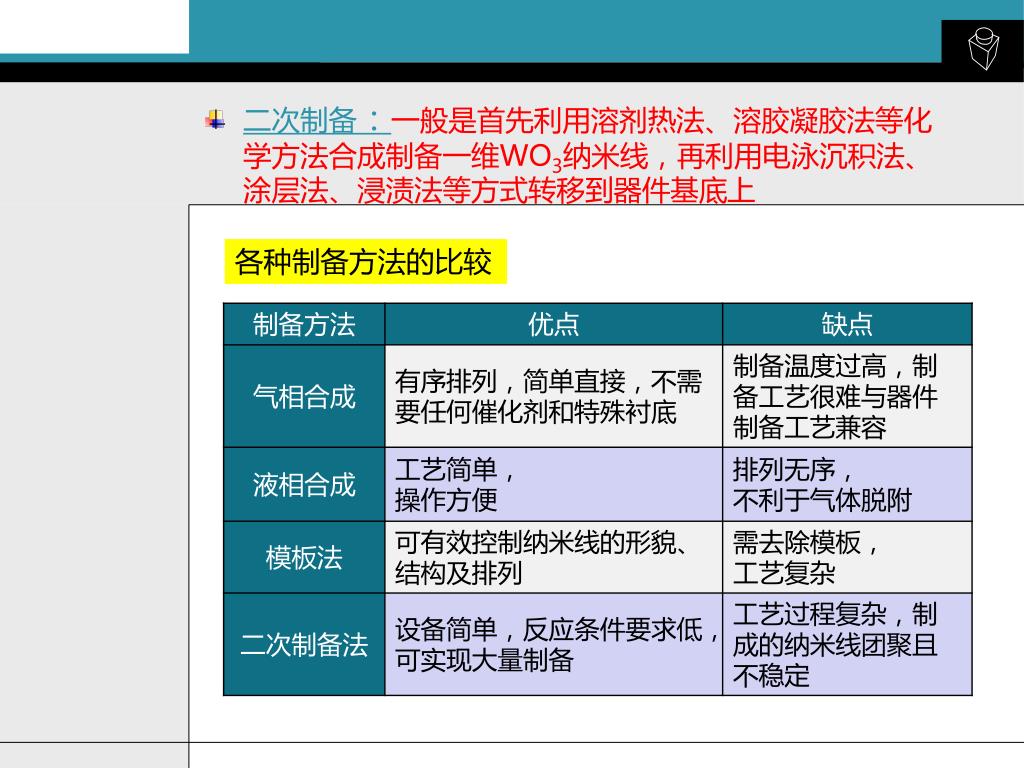The height and width of the screenshot is (768, 1024).
Task: Click the cell starting 有序排列，简单直接
Action: tap(554, 396)
